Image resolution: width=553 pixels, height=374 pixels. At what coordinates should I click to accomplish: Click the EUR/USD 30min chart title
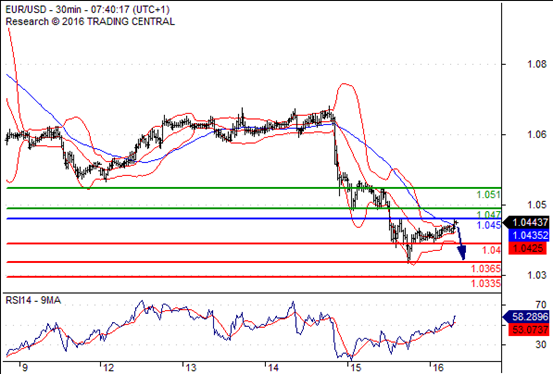point(87,10)
